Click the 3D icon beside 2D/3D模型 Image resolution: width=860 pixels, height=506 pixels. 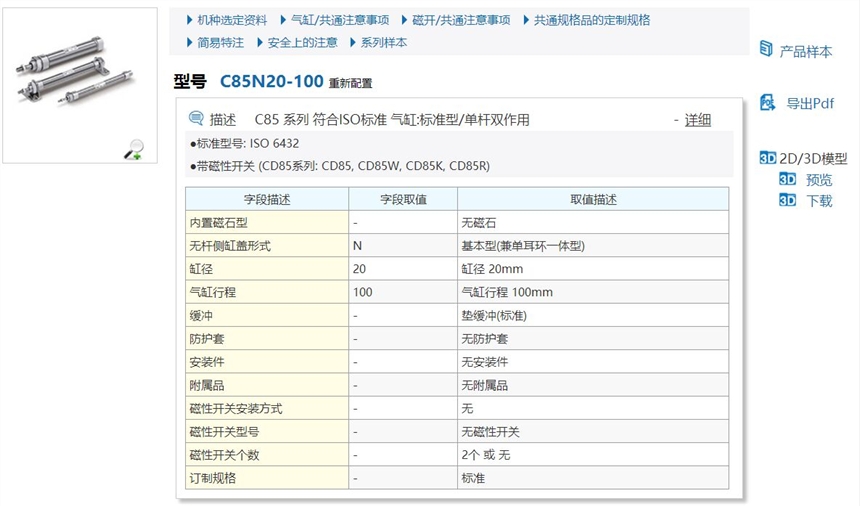768,158
